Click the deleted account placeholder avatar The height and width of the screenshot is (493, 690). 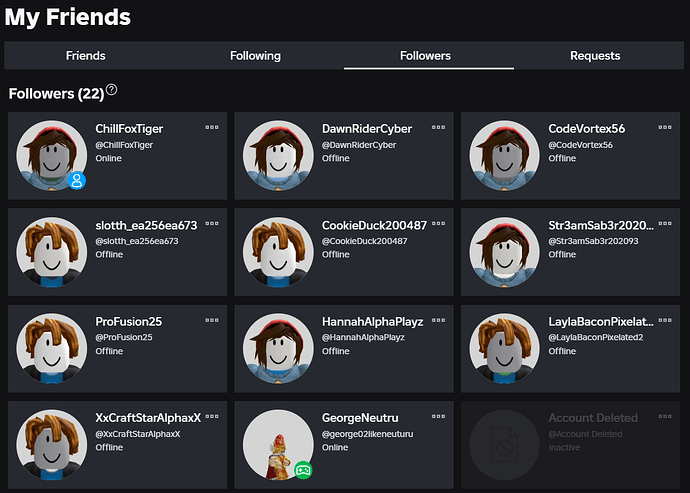tap(504, 445)
